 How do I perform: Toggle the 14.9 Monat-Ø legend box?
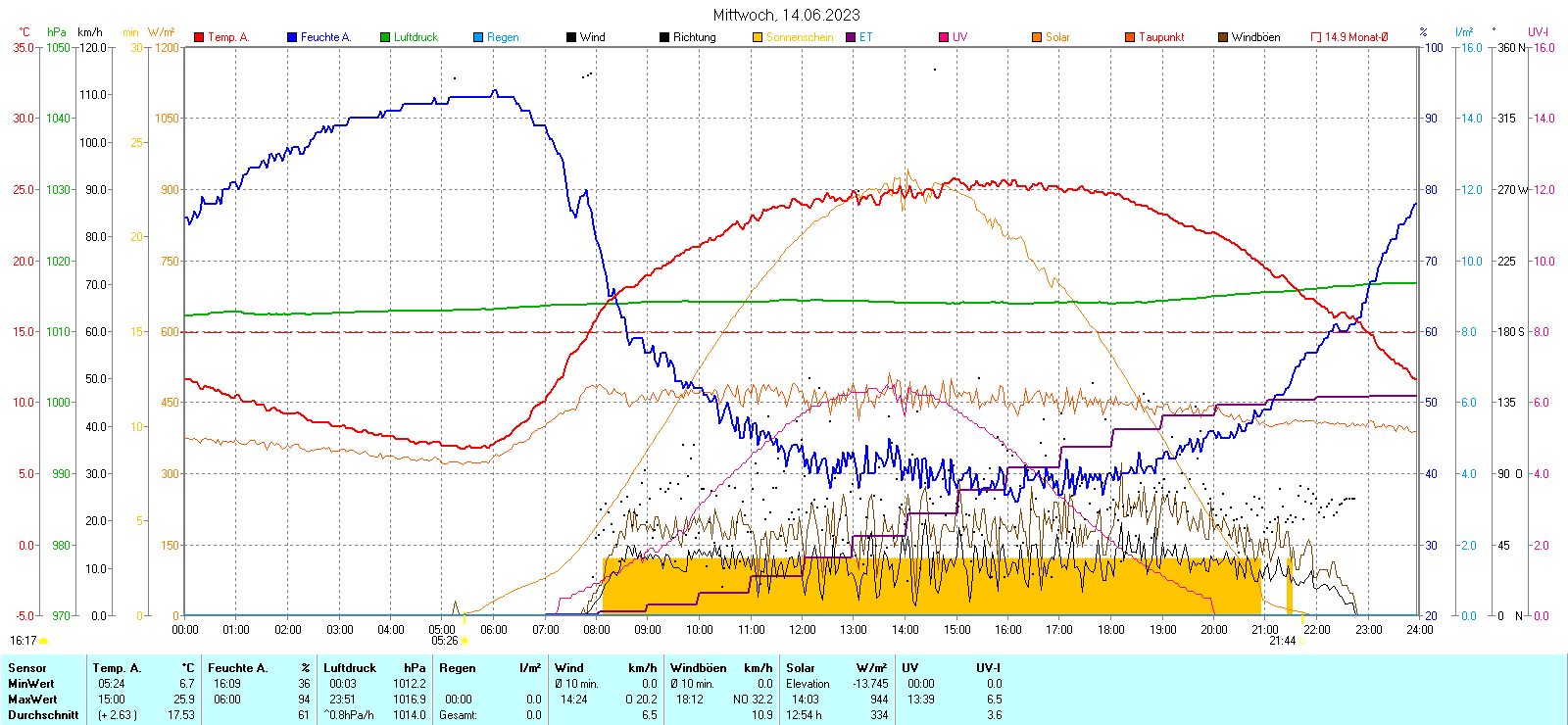click(1316, 37)
